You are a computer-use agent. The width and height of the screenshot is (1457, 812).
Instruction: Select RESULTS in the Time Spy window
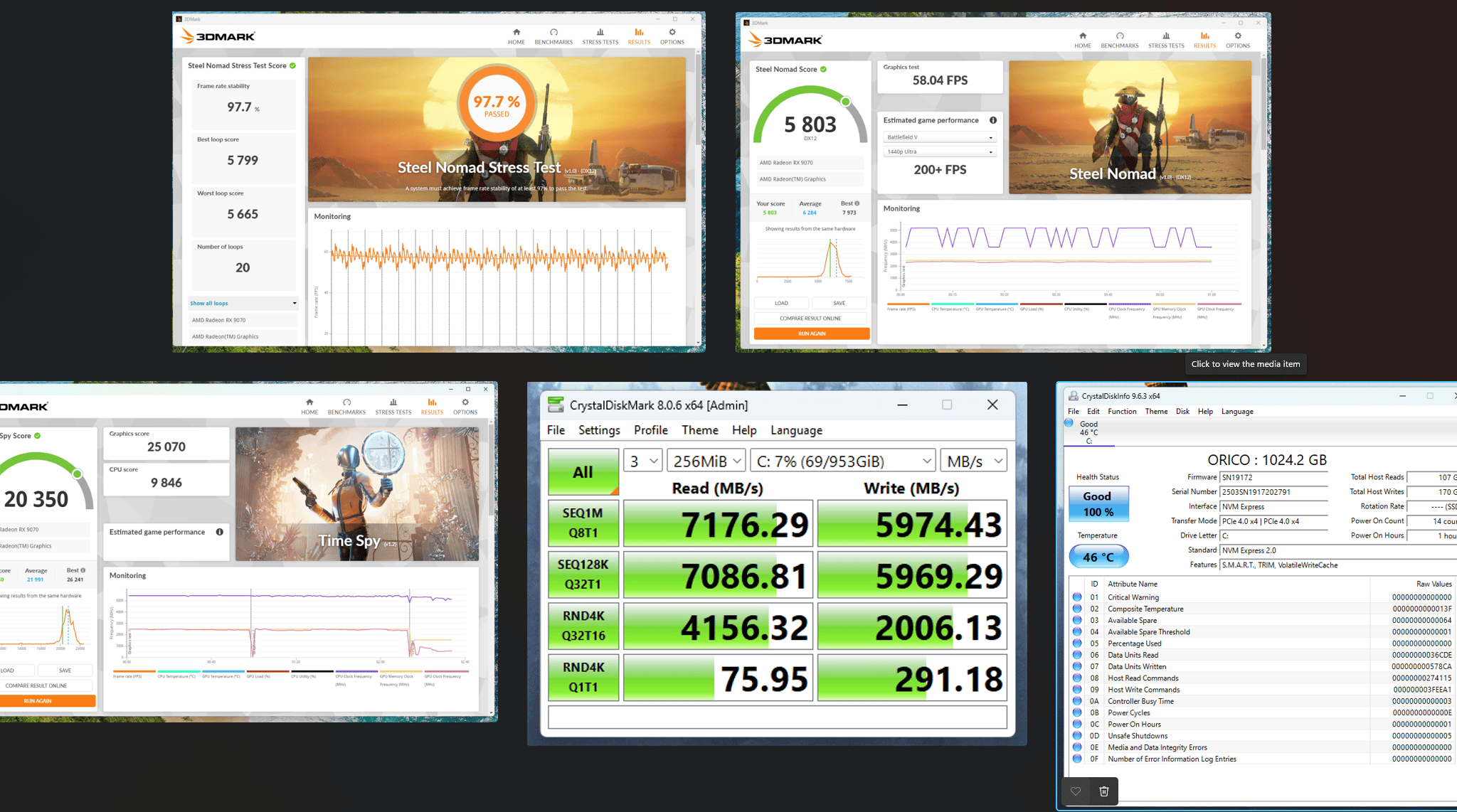click(432, 407)
